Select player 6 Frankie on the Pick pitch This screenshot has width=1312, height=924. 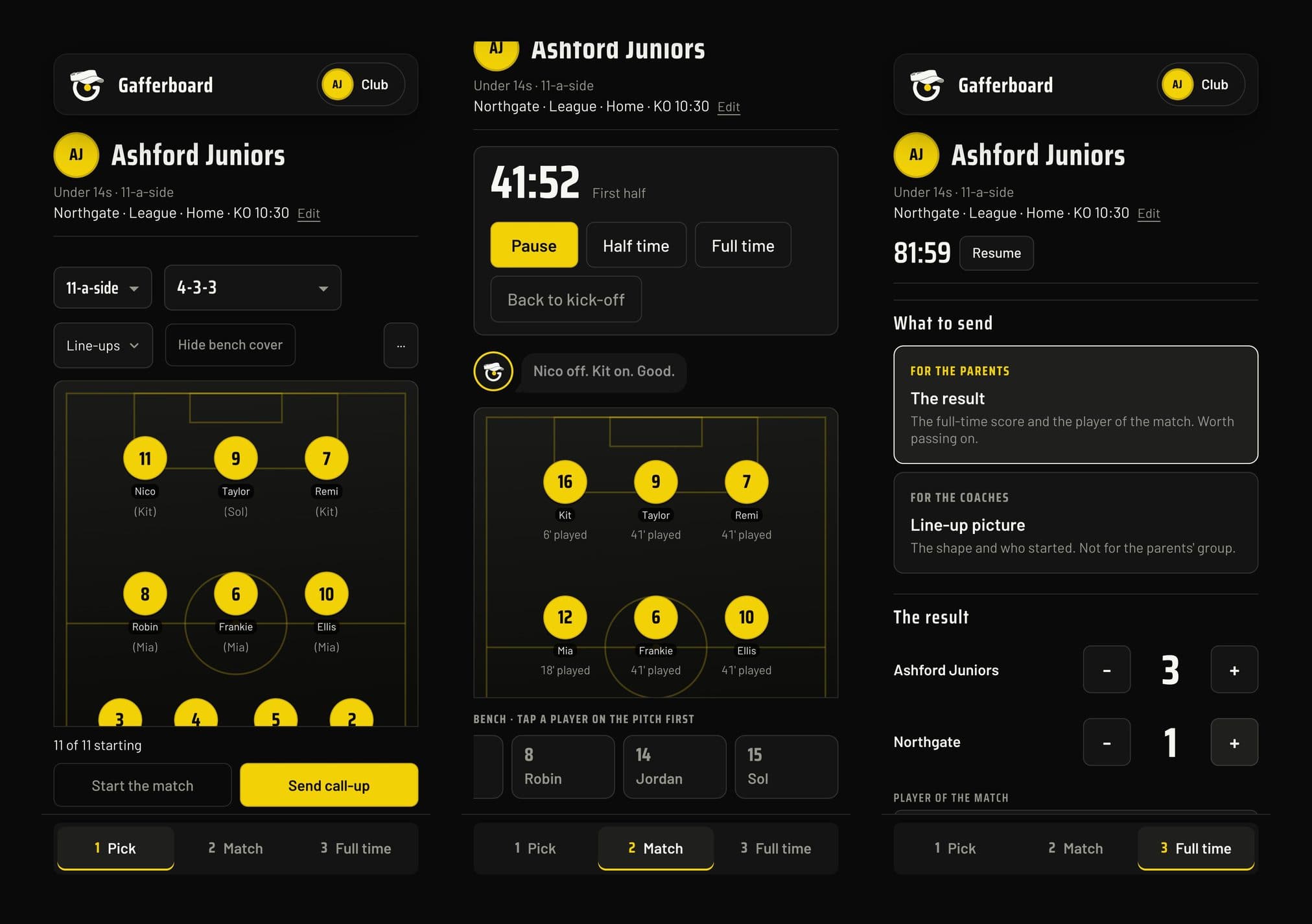click(x=236, y=594)
